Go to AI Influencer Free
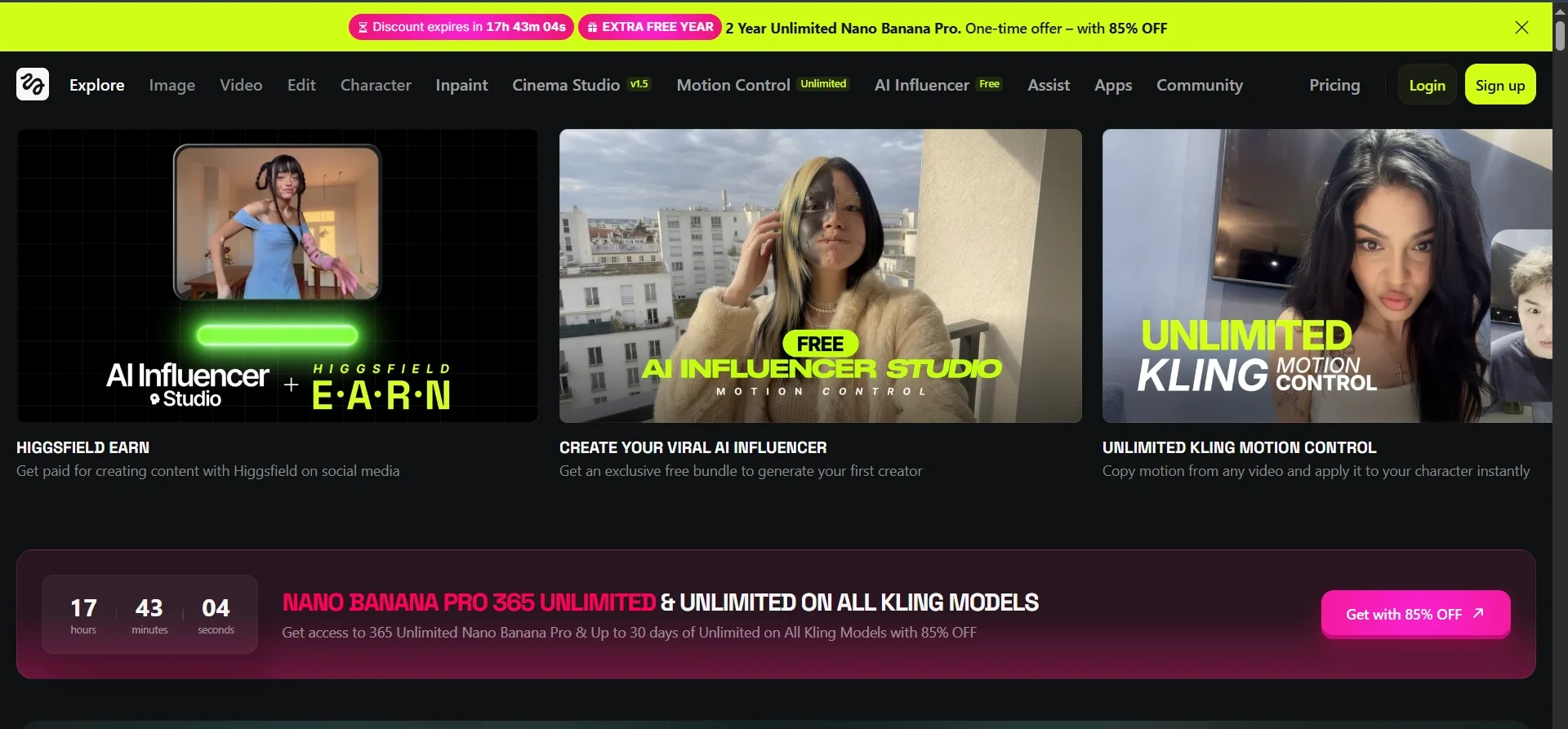This screenshot has height=729, width=1568. (937, 85)
